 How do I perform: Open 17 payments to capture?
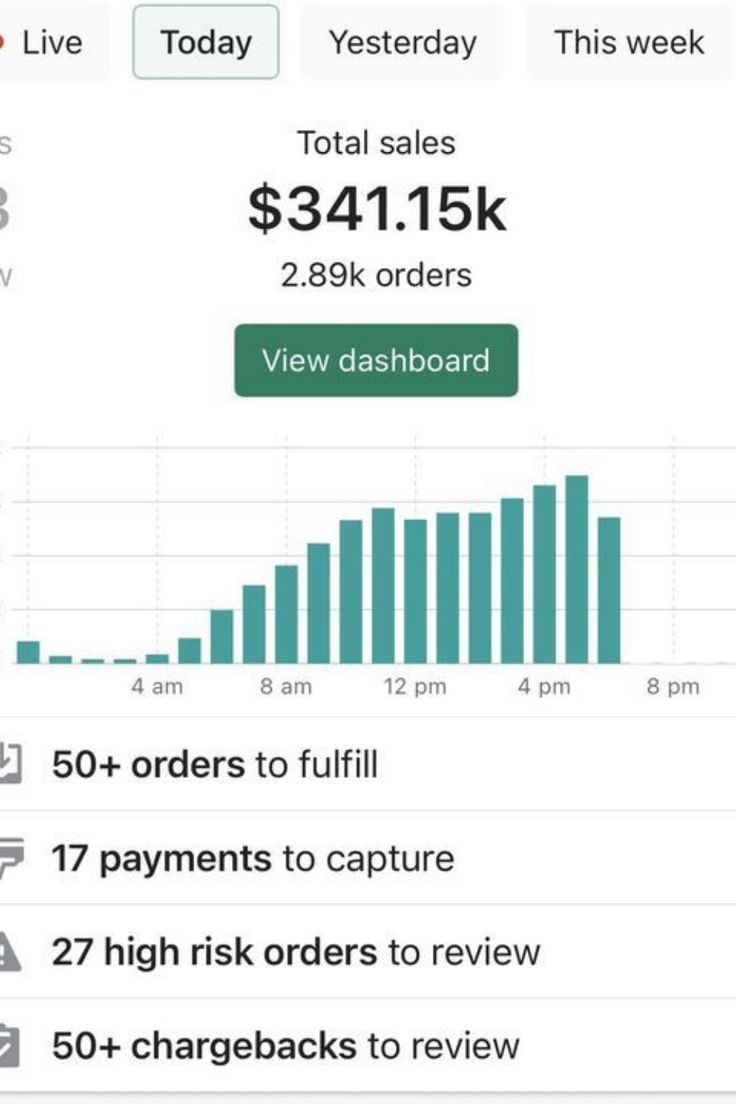368,858
